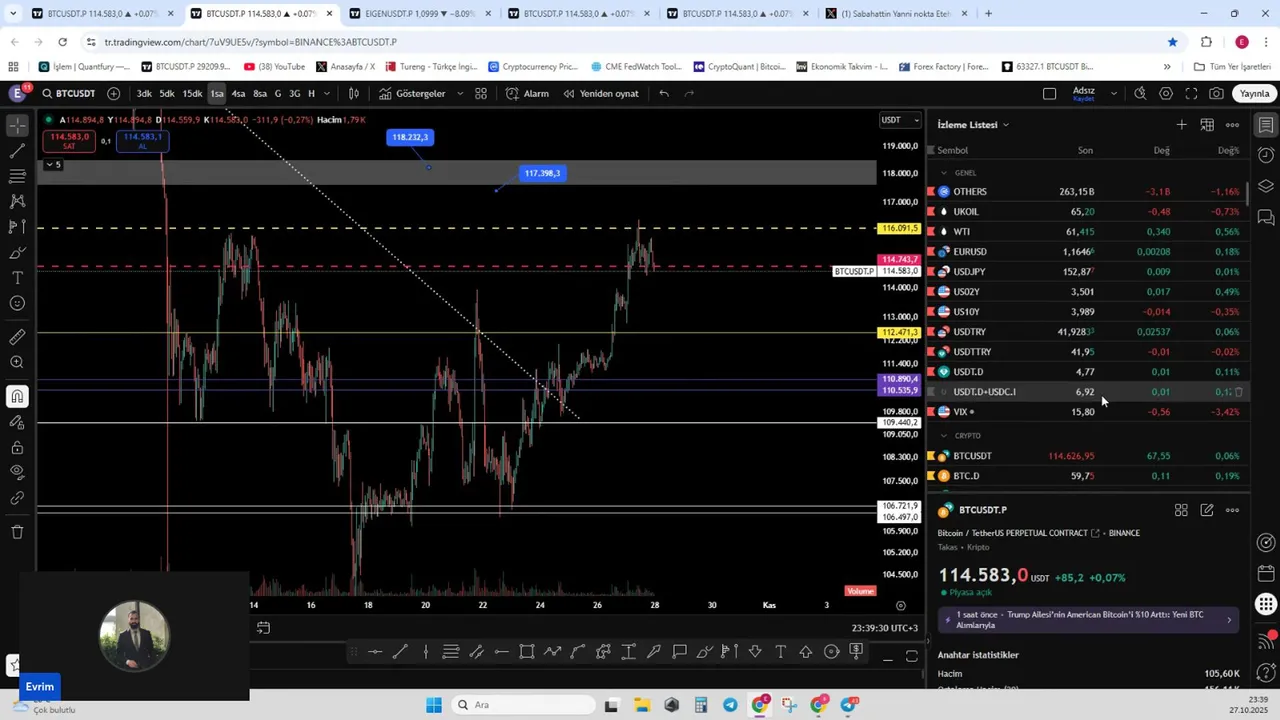Screen dimensions: 1280x720
Task: Select the crosshair cursor tool
Action: click(17, 126)
